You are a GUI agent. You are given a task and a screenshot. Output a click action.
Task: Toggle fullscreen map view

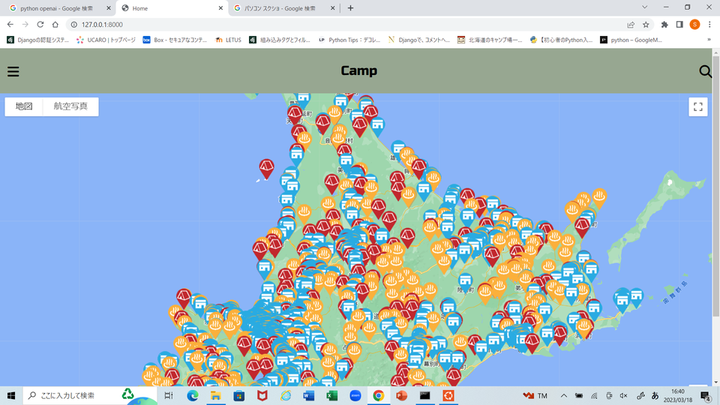(698, 106)
